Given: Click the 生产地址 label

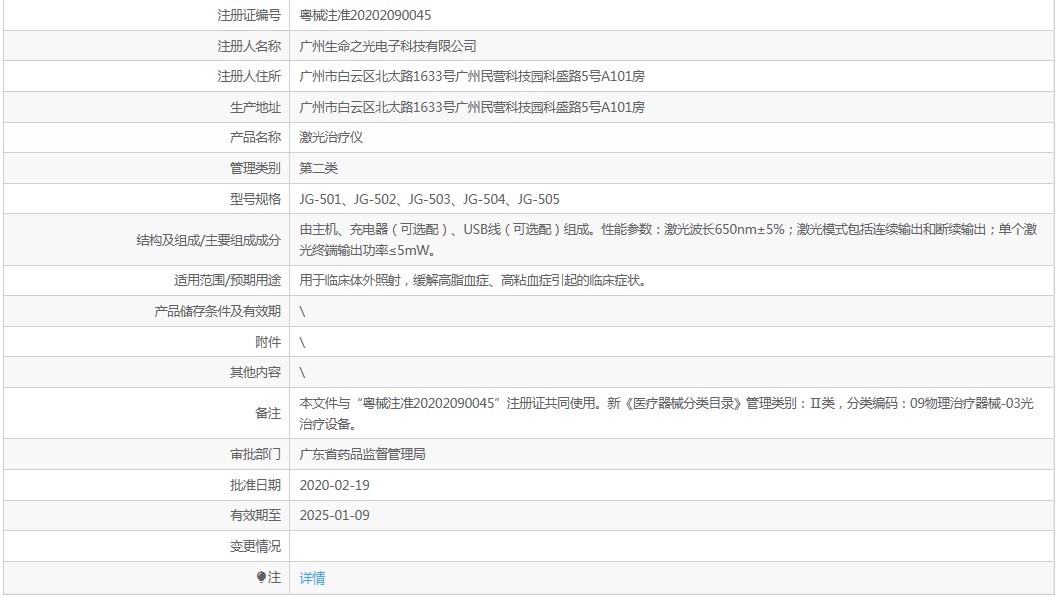Looking at the screenshot, I should [255, 107].
